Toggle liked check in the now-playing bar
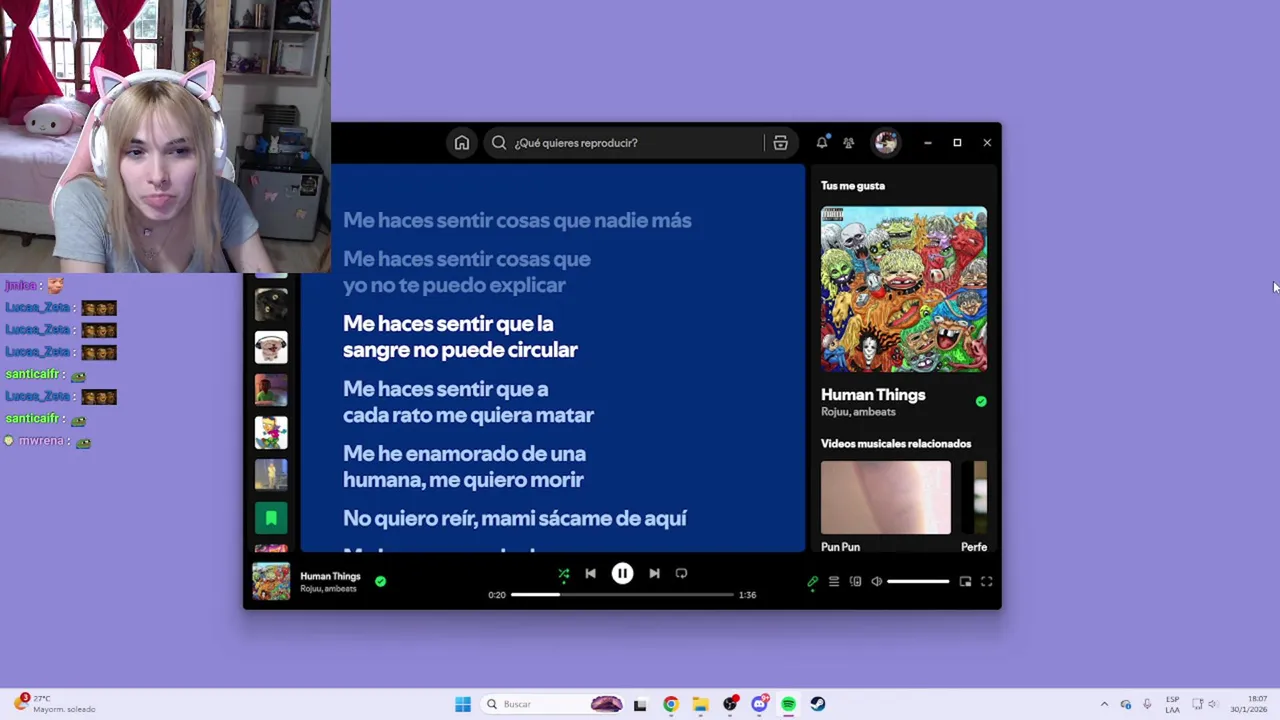The image size is (1280, 720). tap(380, 581)
